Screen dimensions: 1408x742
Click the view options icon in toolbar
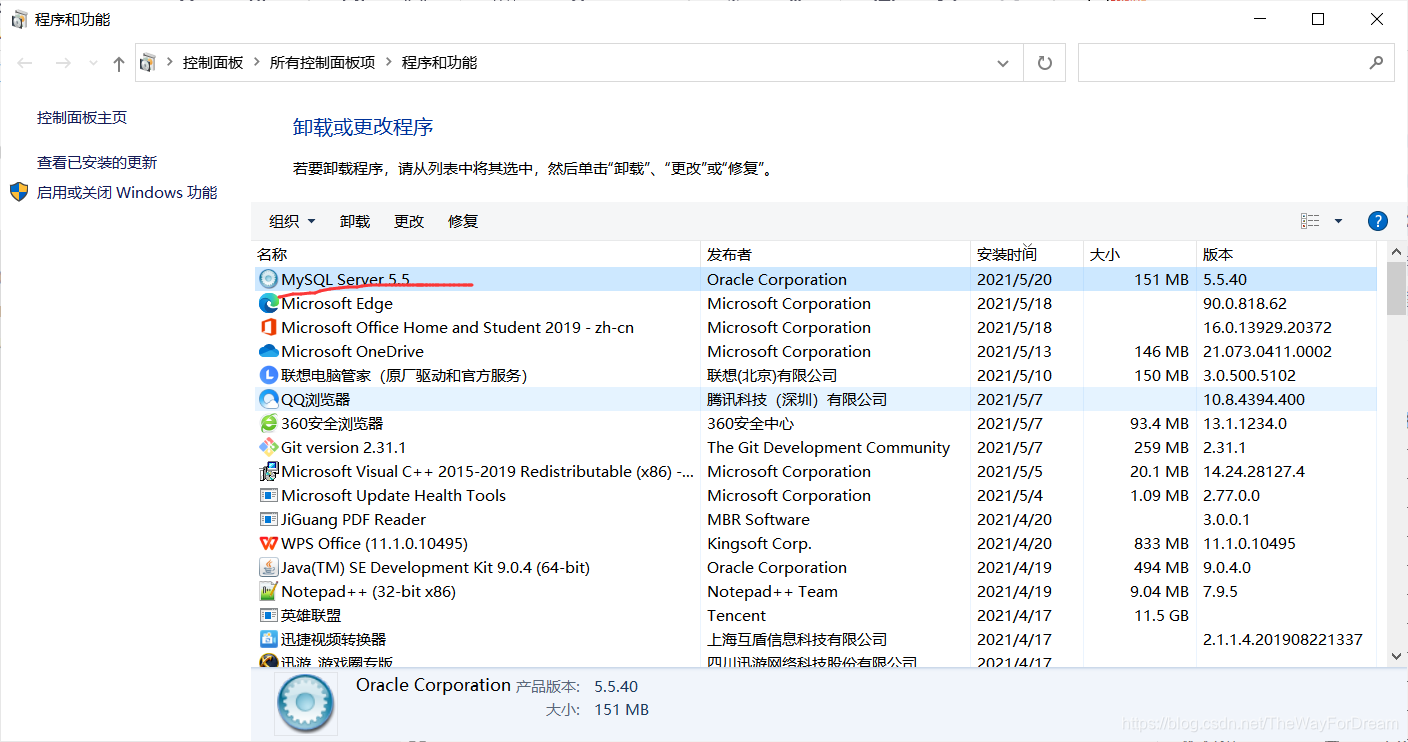(1310, 221)
